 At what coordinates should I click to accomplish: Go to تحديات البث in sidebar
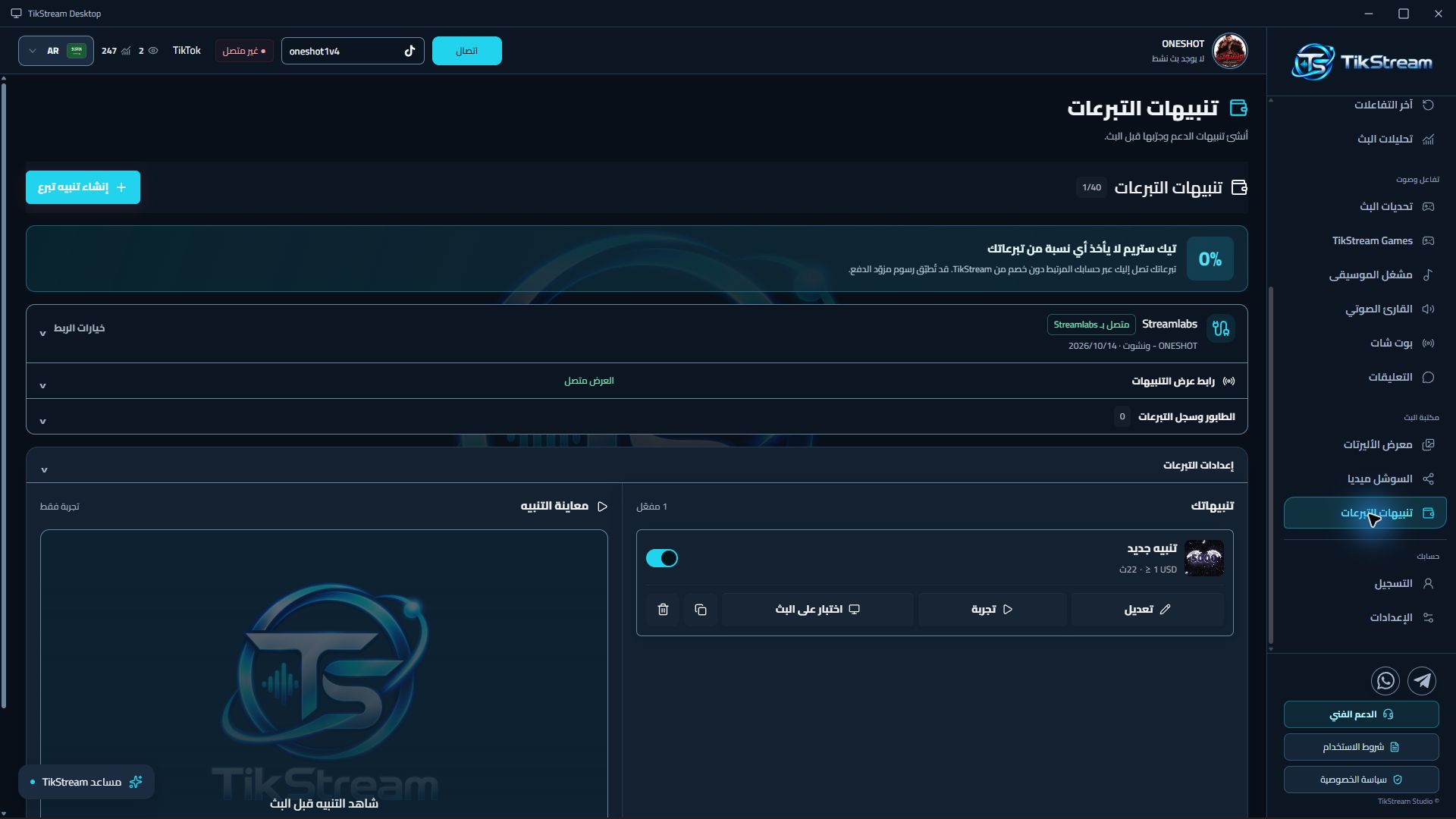1365,206
